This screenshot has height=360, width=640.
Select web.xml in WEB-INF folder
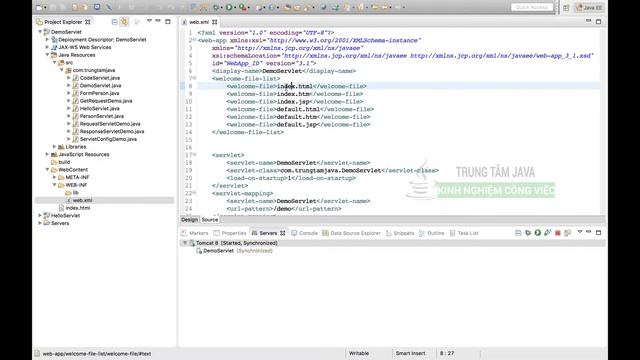coord(82,200)
